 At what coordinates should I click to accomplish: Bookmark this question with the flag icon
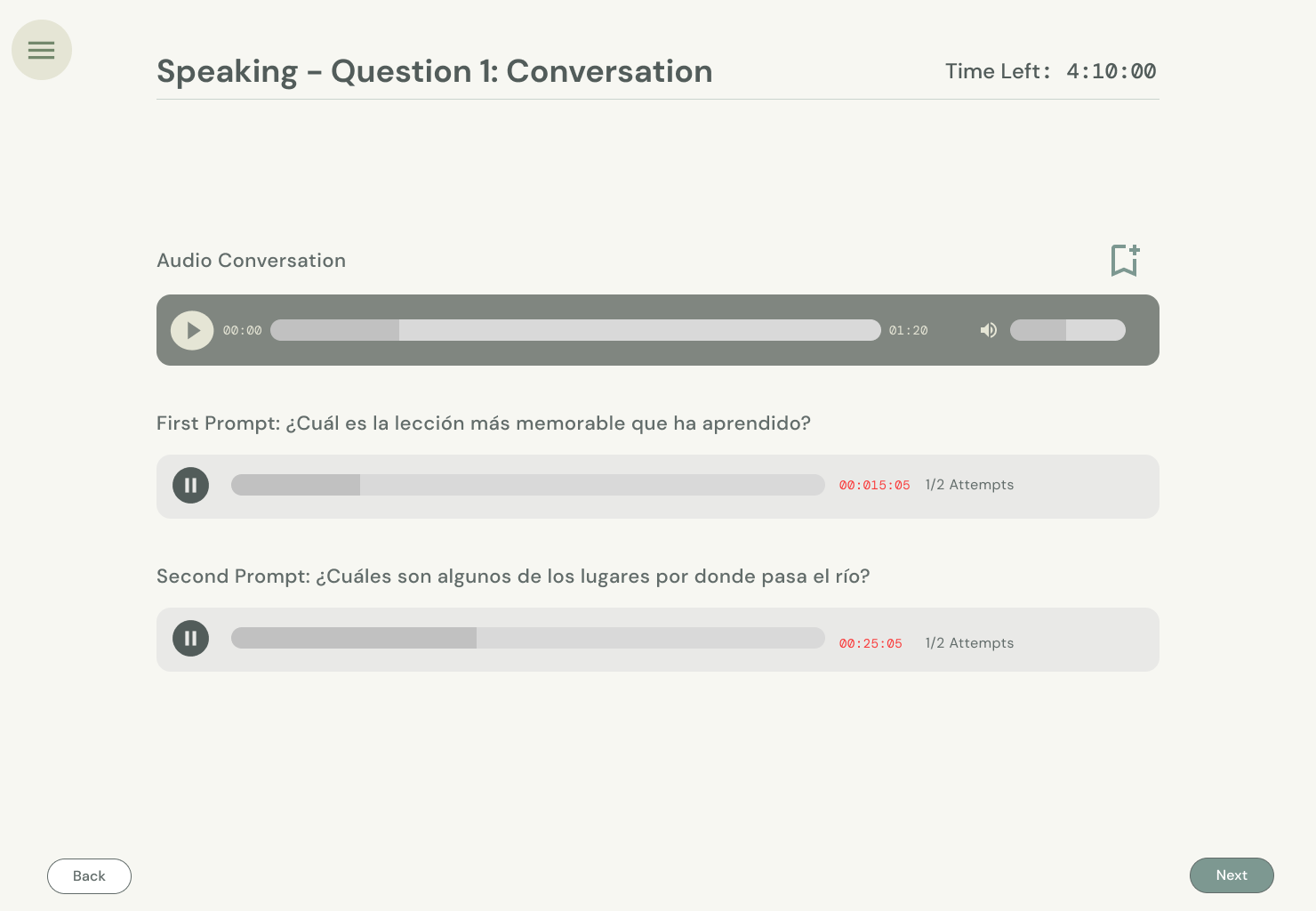click(x=1125, y=261)
